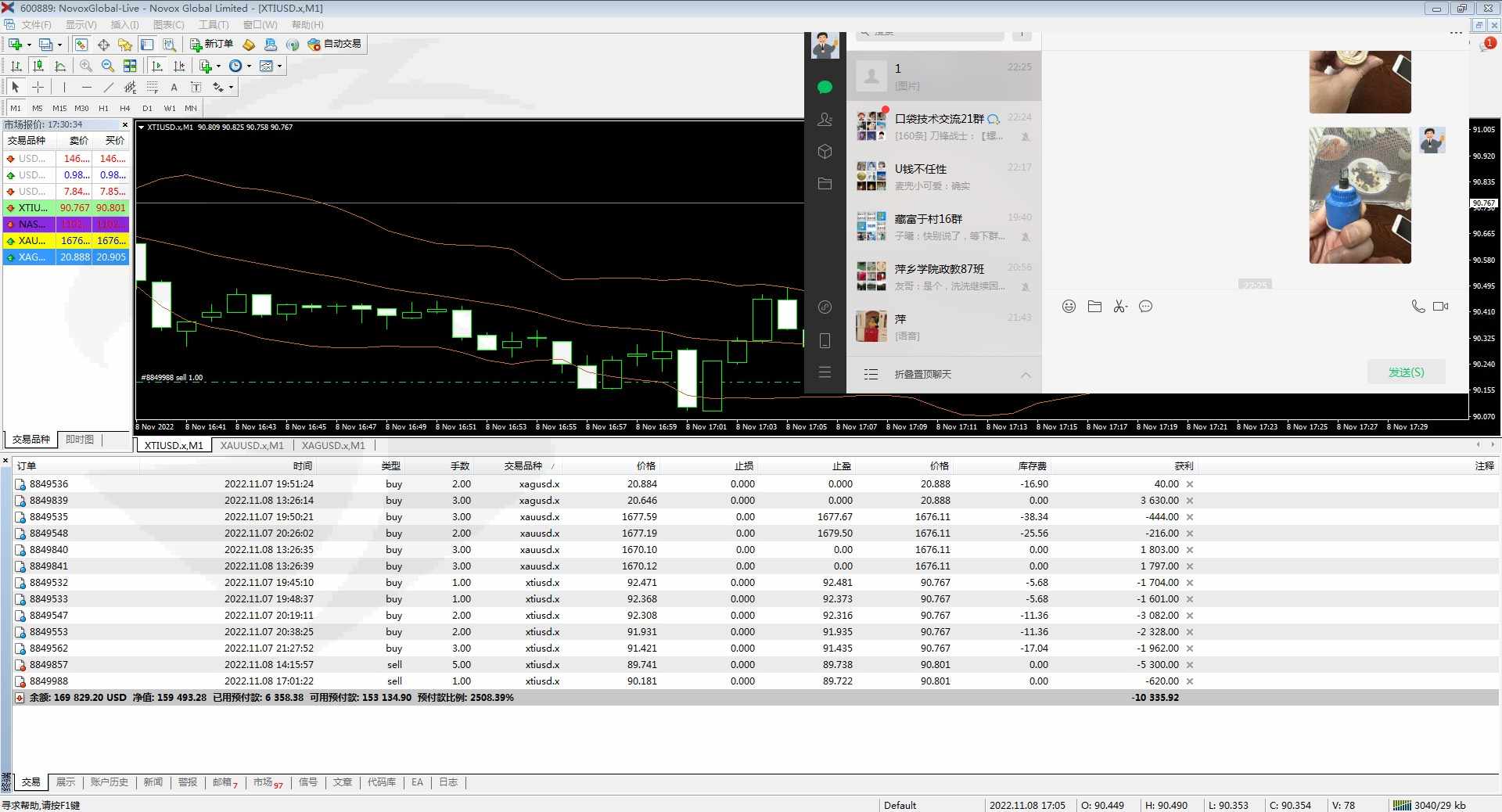Open WeChat emoji picker
The image size is (1502, 812).
1069,307
